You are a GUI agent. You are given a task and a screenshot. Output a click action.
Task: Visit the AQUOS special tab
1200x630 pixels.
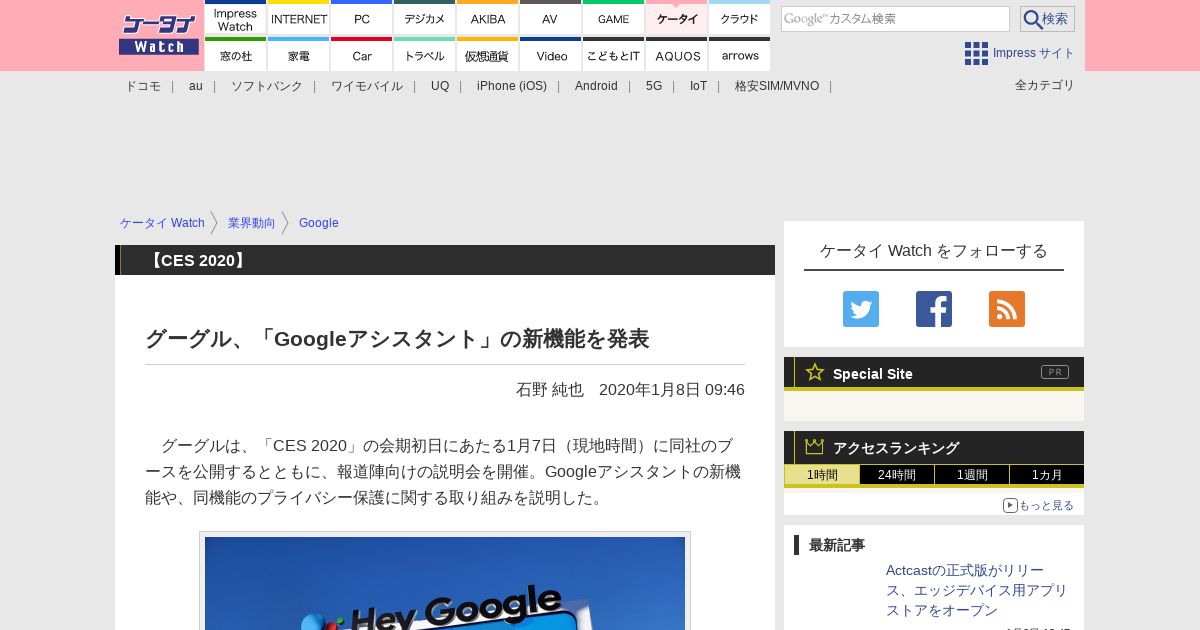coord(677,55)
